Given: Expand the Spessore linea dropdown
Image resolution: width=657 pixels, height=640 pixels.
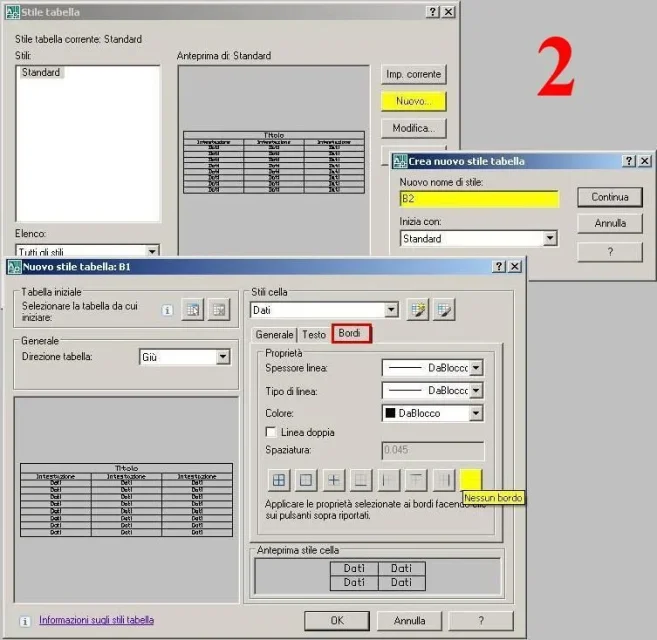Looking at the screenshot, I should point(476,368).
